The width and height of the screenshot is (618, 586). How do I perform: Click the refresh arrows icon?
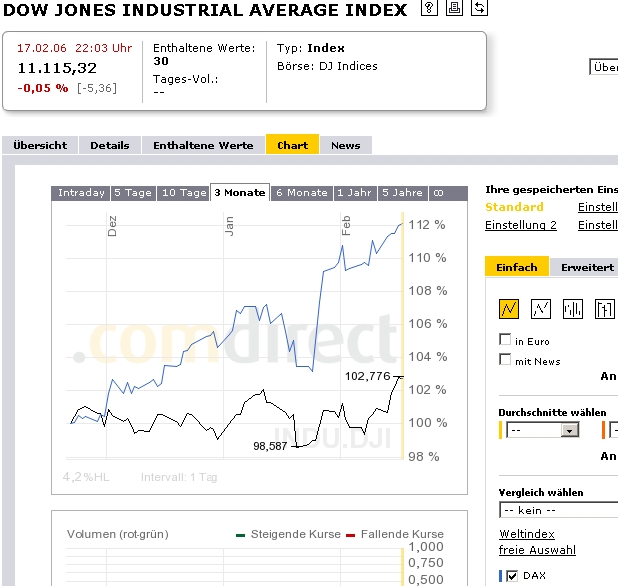479,9
